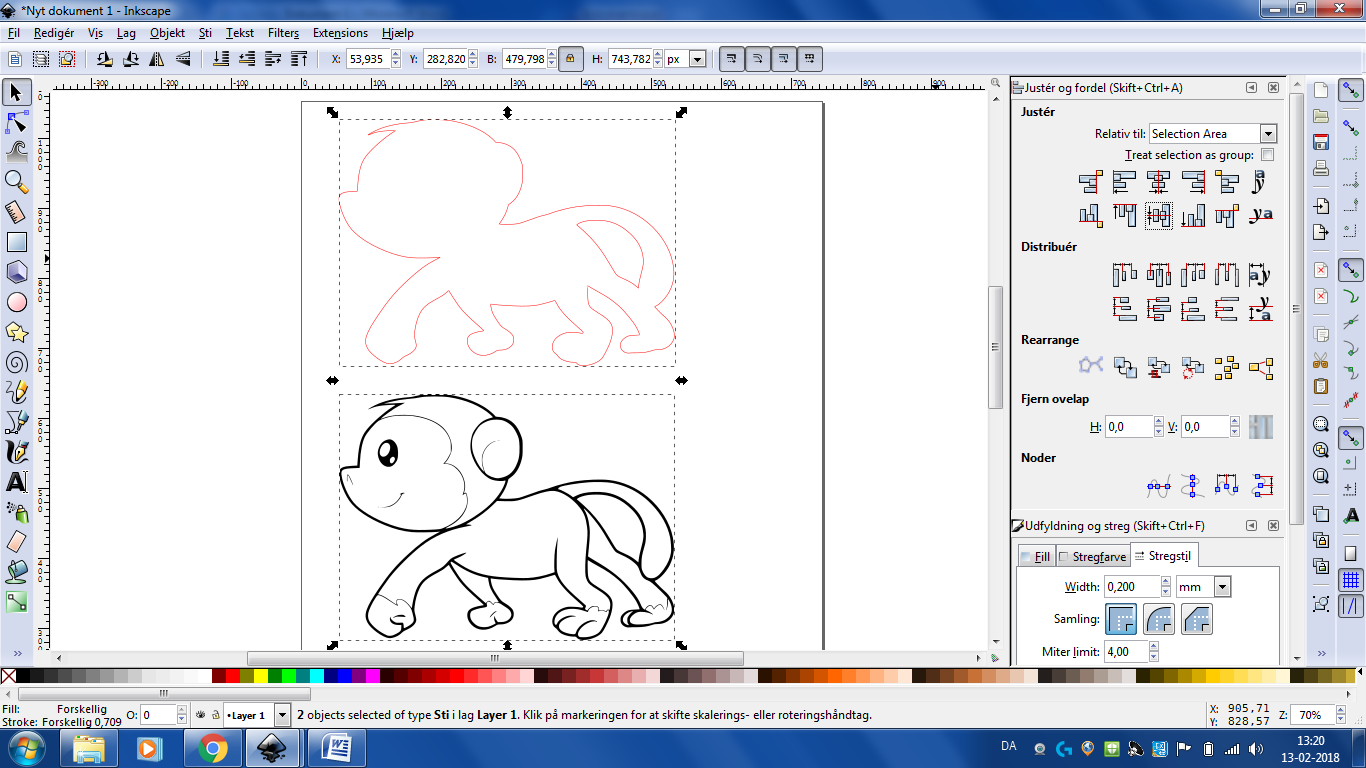Pick the Eraser tool
Viewport: 1366px width, 768px height.
17,542
